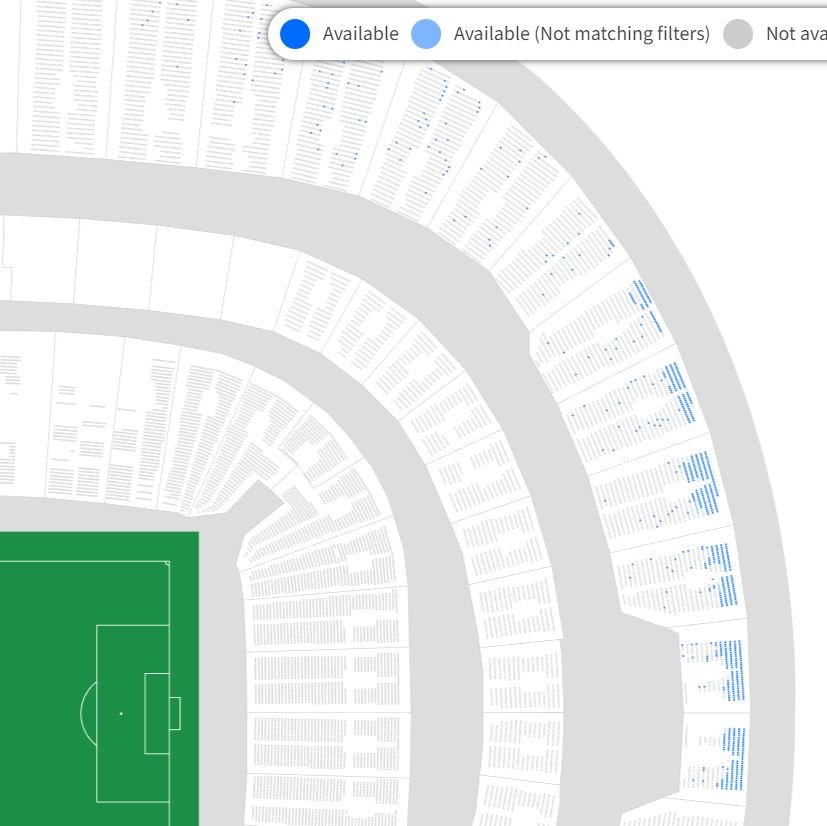Click "Available (Not matching filters)" legend text

(x=581, y=34)
